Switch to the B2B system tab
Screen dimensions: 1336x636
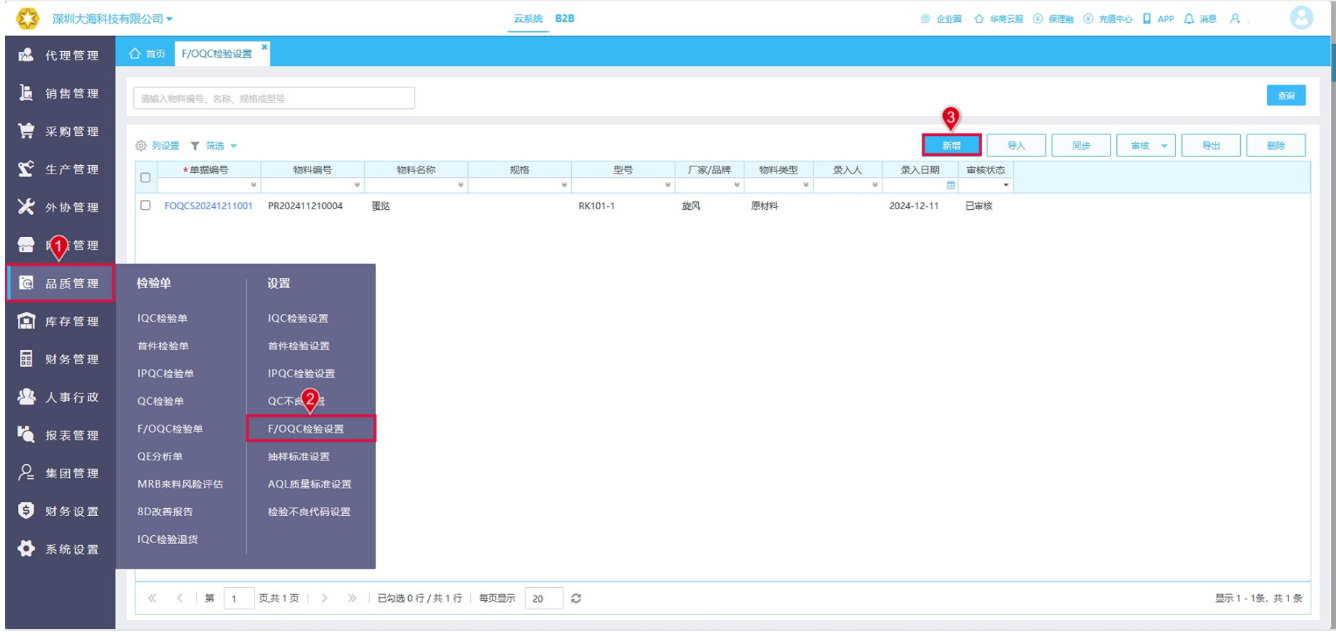(x=565, y=19)
